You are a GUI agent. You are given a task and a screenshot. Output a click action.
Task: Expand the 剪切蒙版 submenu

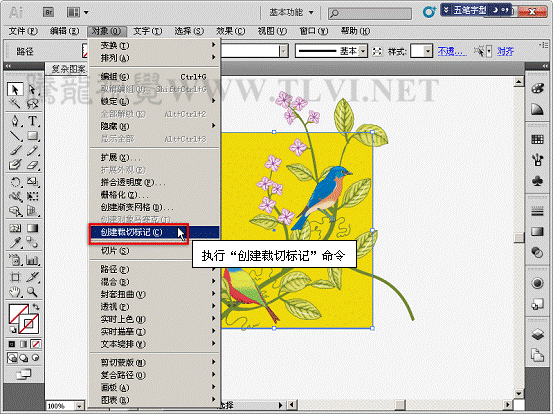[x=154, y=362]
